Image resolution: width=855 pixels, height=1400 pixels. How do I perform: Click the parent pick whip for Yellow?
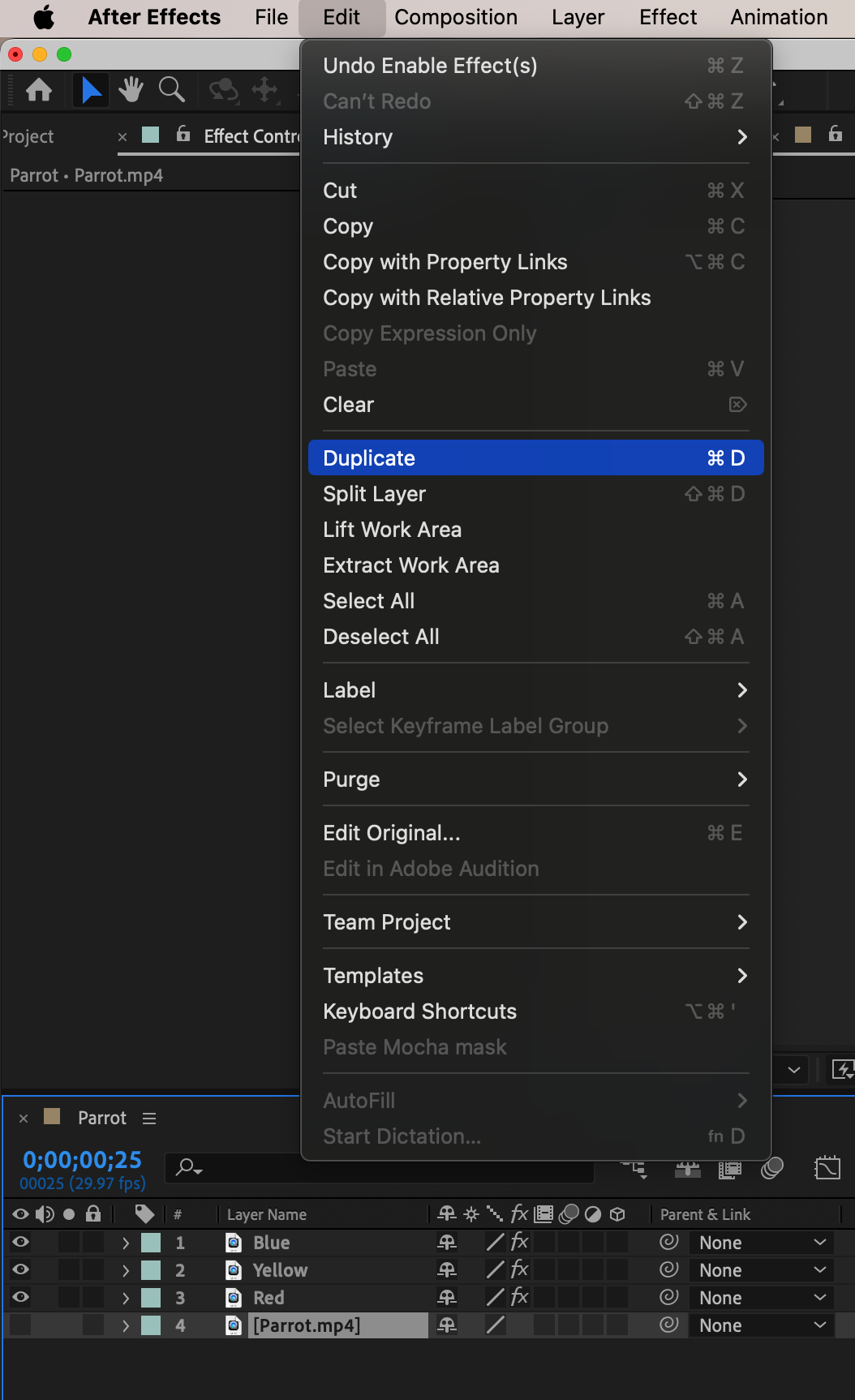[x=669, y=1269]
